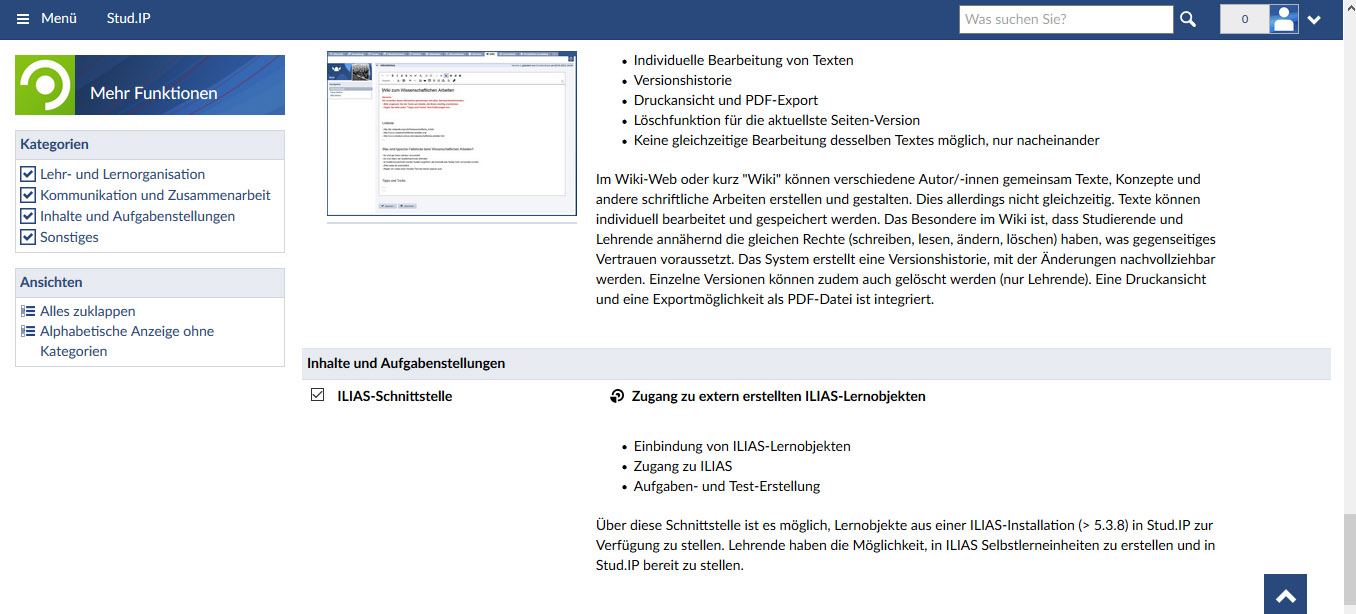Click 'Zugang zu extern erstellten ILIAS-Lernobjekten' heading
1356x614 pixels.
pos(779,396)
